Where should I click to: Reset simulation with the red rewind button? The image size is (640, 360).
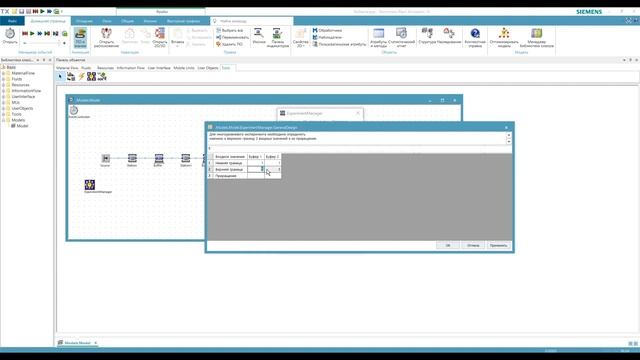(25, 33)
